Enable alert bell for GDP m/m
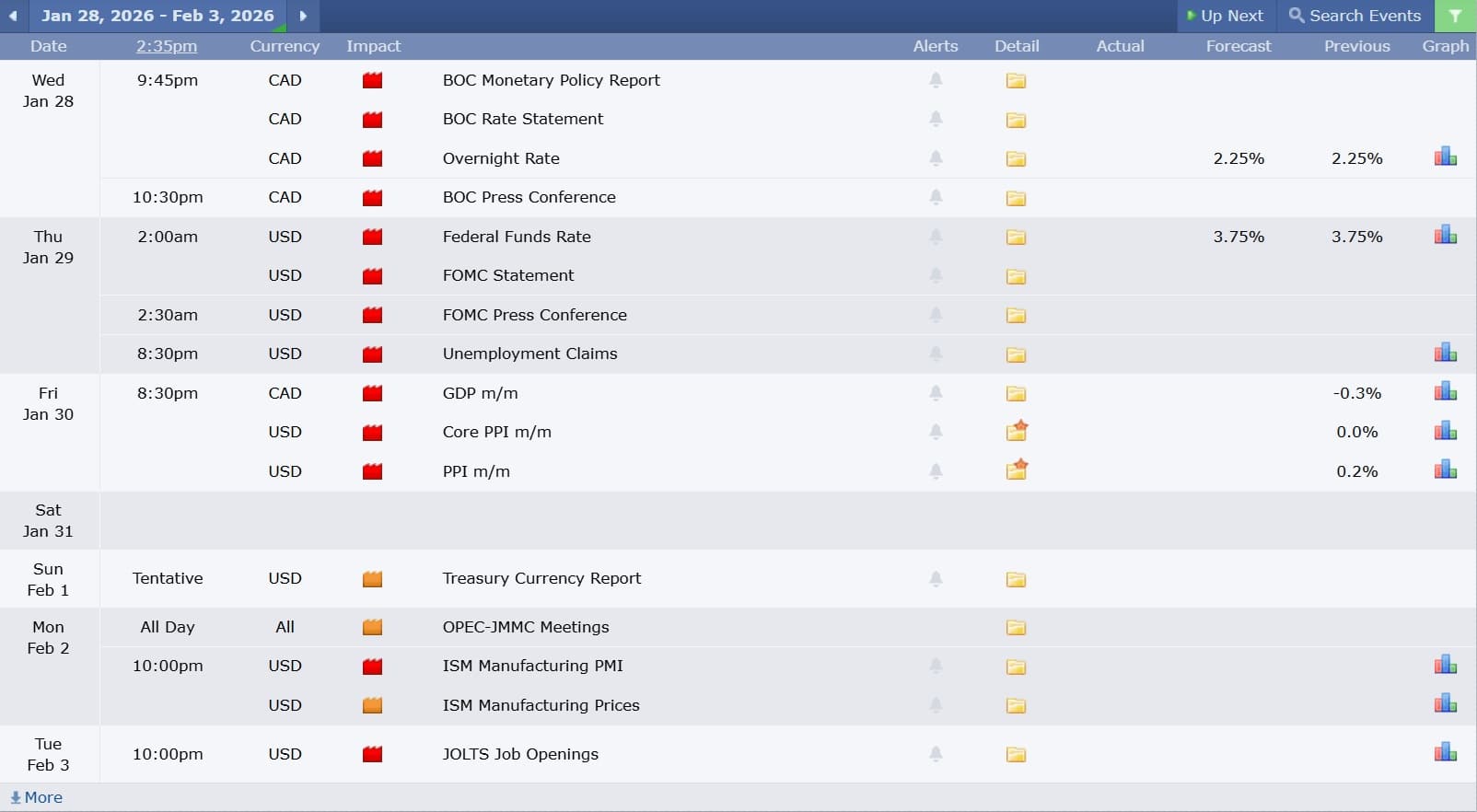The image size is (1477, 812). click(x=936, y=393)
